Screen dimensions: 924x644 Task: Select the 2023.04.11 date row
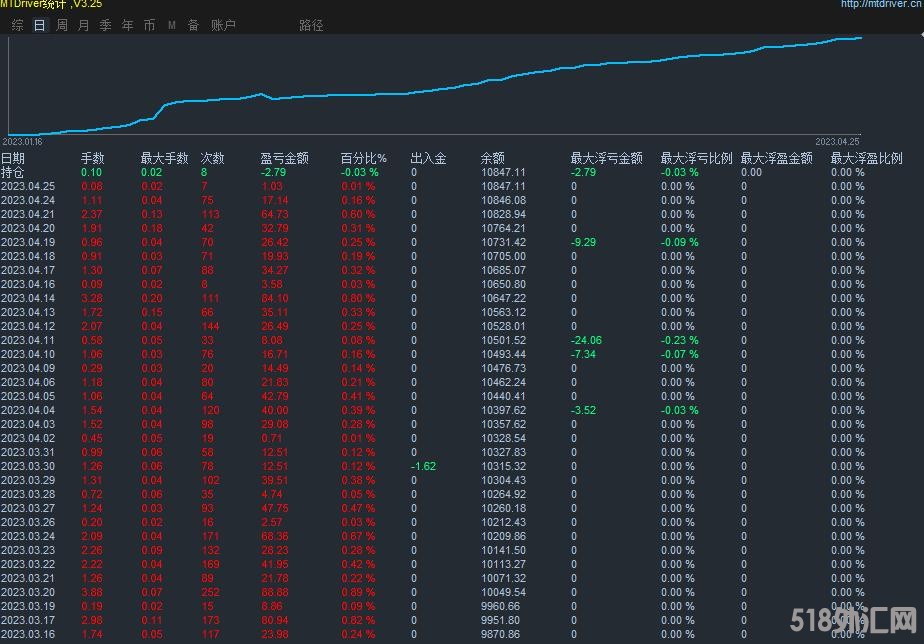tap(28, 340)
